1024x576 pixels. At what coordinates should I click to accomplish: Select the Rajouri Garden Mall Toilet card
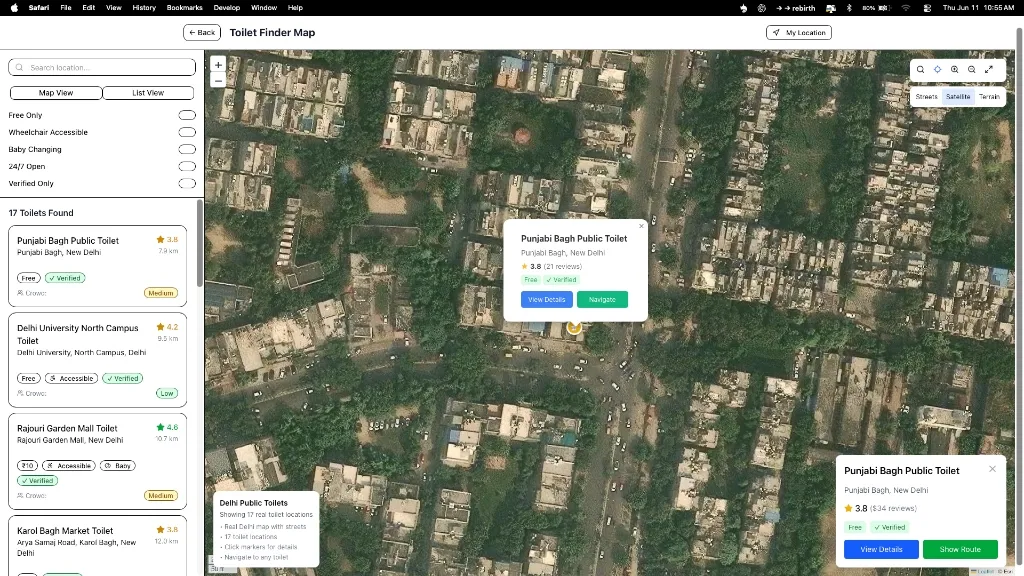coord(97,461)
